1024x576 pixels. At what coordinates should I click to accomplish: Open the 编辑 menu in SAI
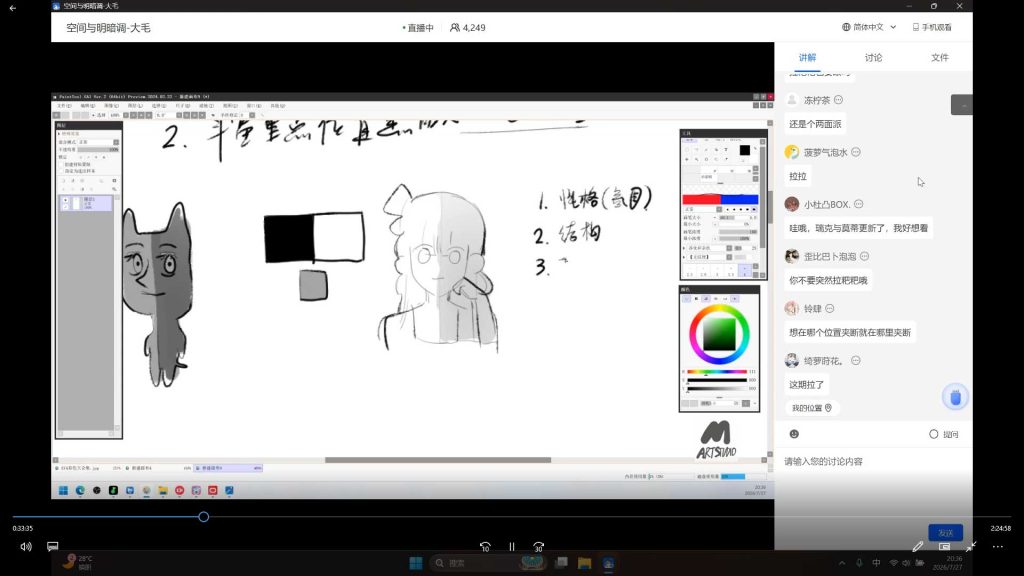point(88,106)
